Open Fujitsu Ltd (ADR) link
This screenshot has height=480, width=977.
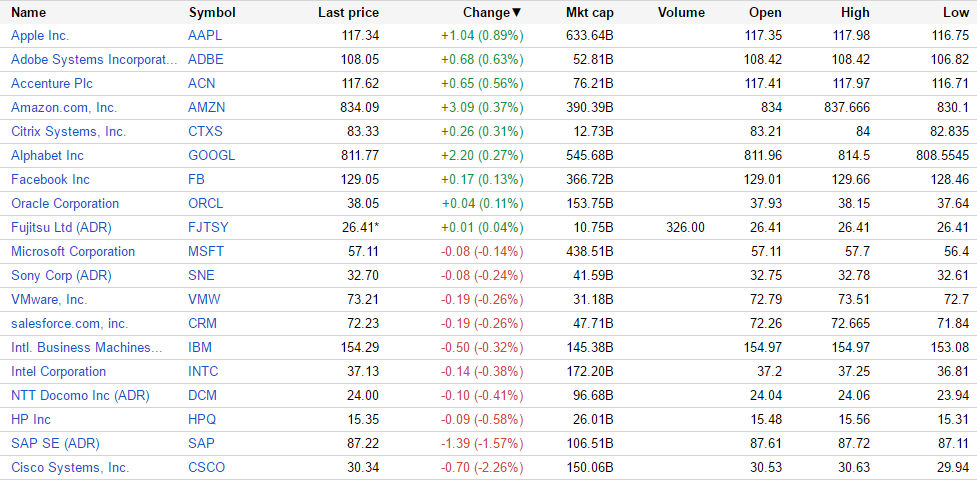(x=59, y=227)
